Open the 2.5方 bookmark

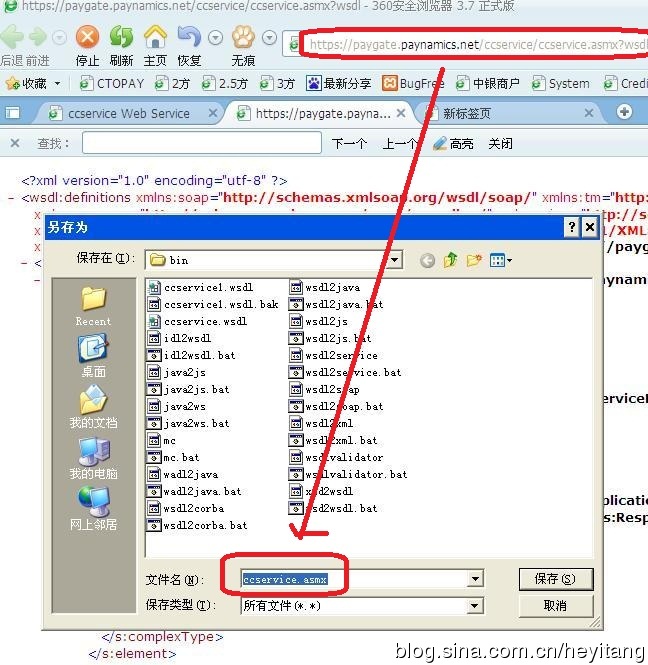(225, 84)
